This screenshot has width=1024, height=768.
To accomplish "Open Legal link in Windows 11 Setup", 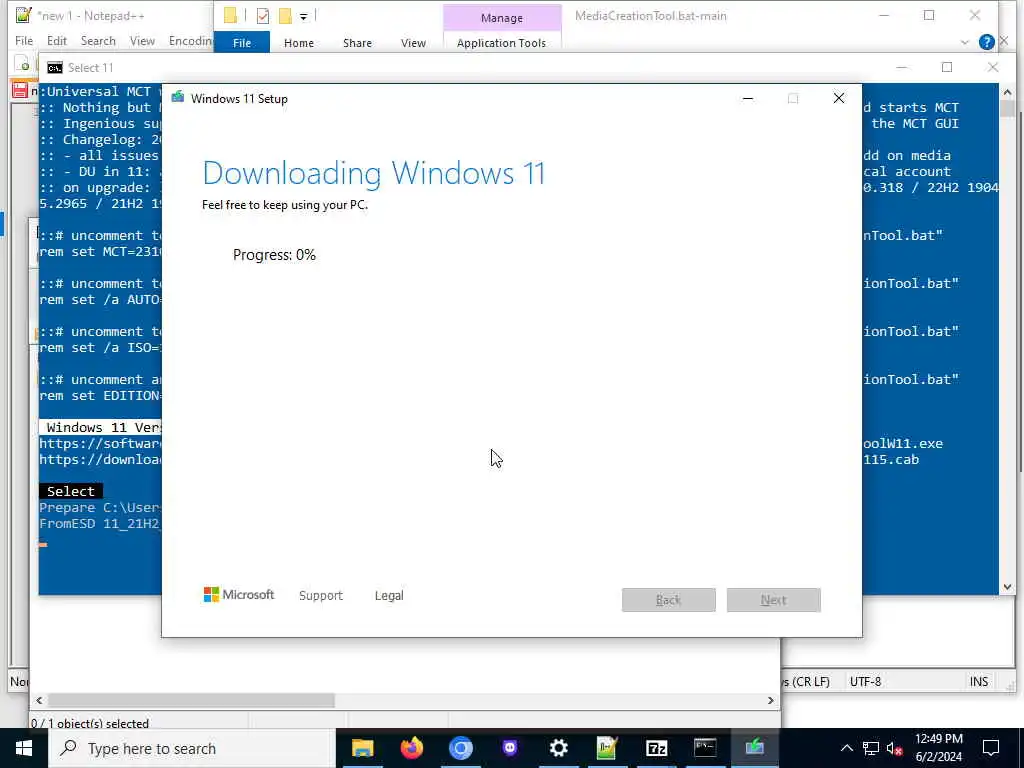I will (x=389, y=596).
